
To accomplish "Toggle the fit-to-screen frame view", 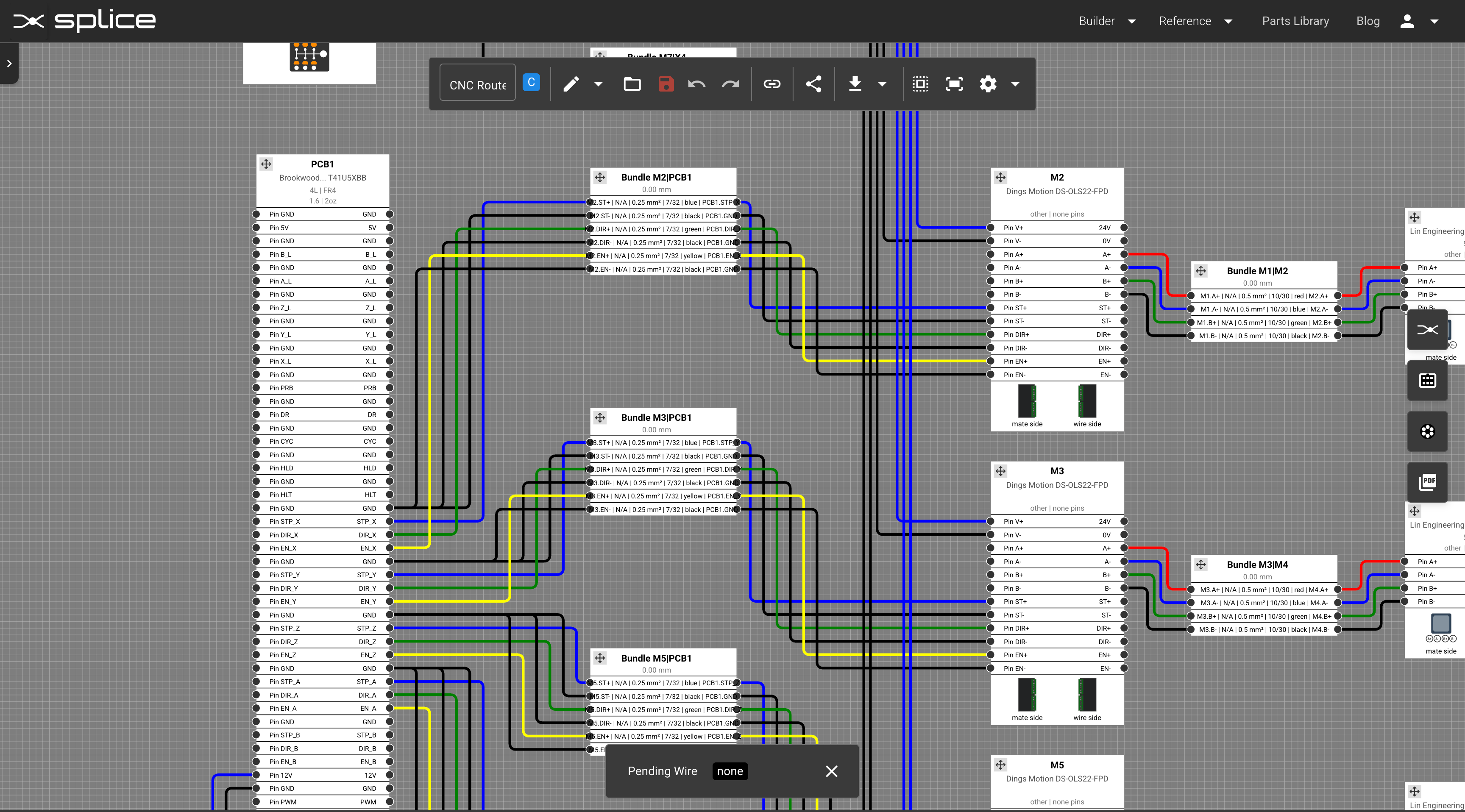I will point(954,83).
